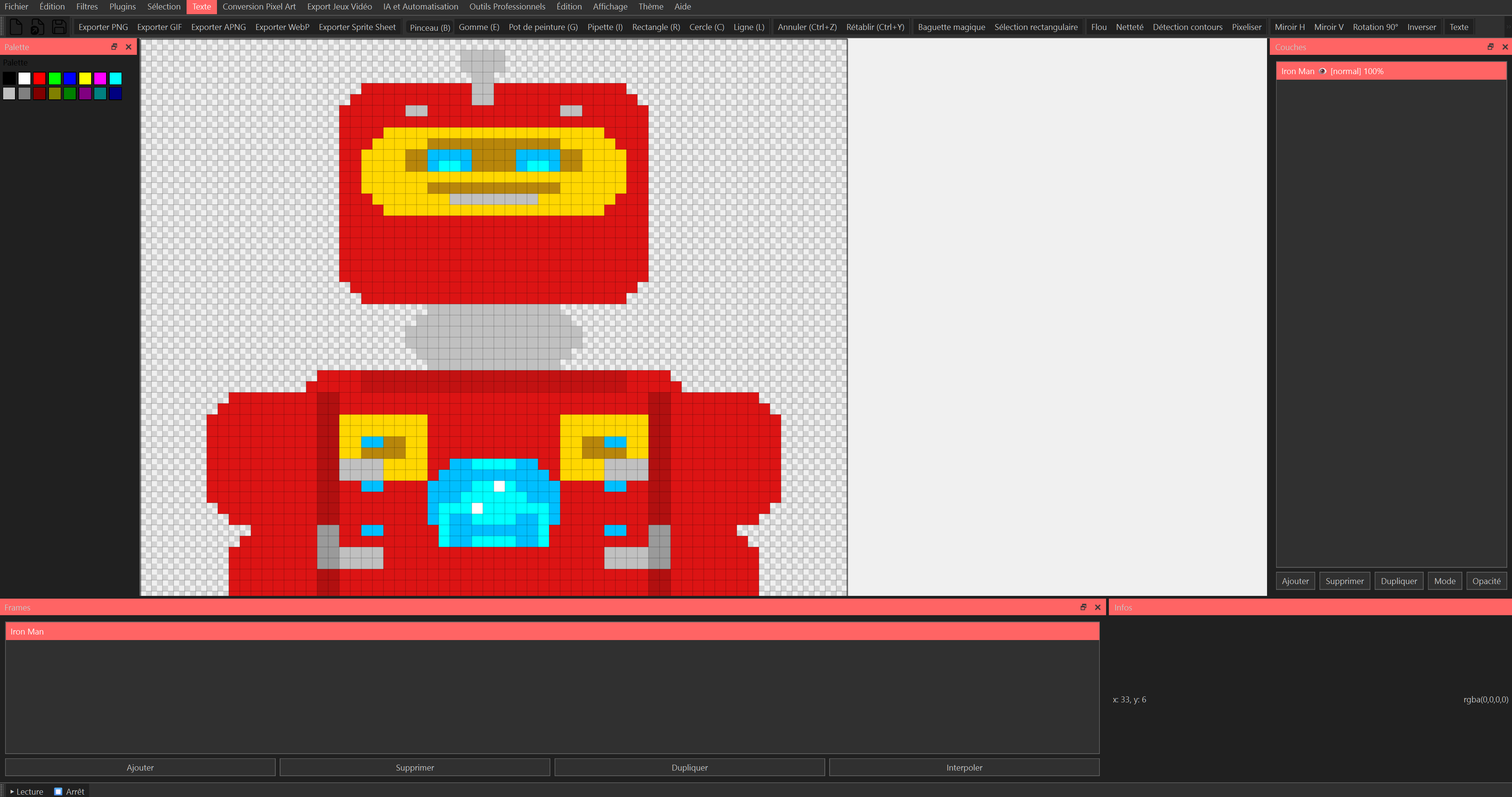Image resolution: width=1512 pixels, height=797 pixels.
Task: Click Dupliquer under the Couches list
Action: pyautogui.click(x=1399, y=581)
